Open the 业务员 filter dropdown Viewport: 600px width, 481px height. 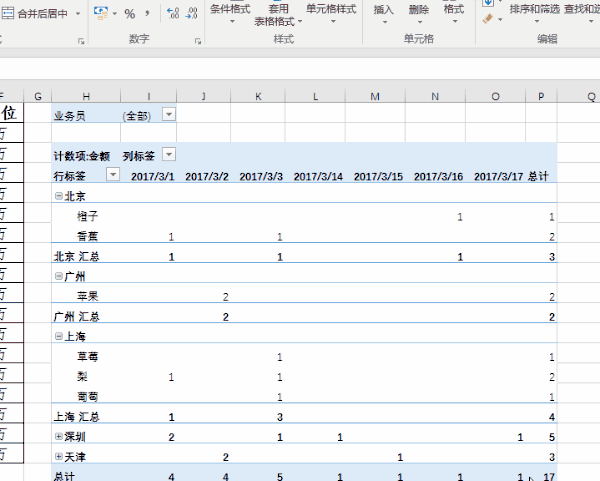(x=168, y=115)
